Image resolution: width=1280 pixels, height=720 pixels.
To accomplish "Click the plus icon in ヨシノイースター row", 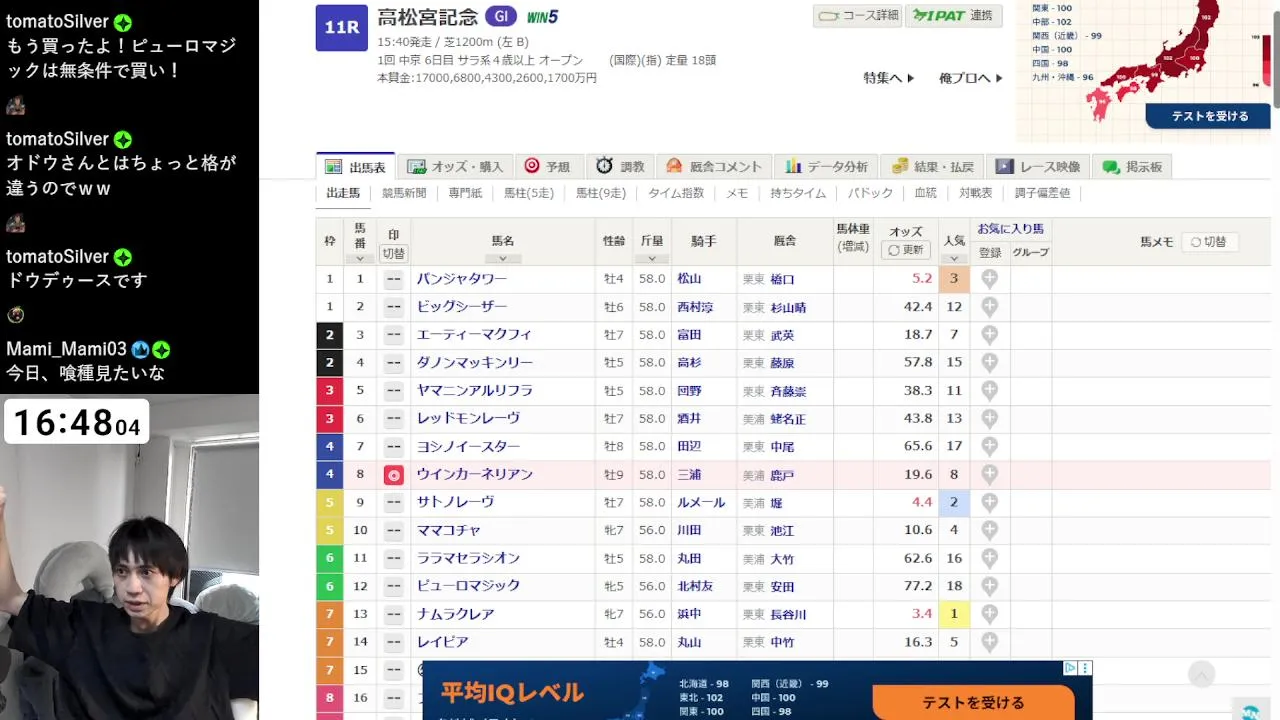I will point(989,447).
